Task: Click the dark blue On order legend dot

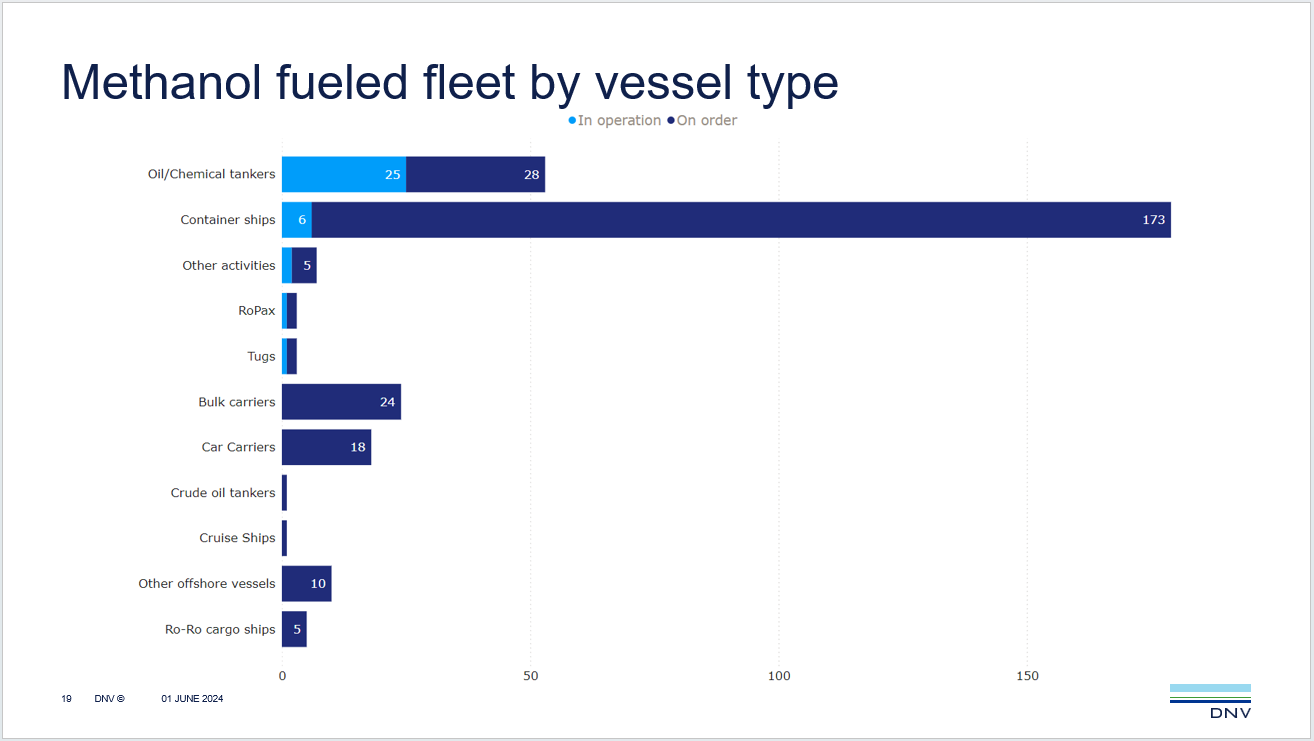Action: [670, 121]
